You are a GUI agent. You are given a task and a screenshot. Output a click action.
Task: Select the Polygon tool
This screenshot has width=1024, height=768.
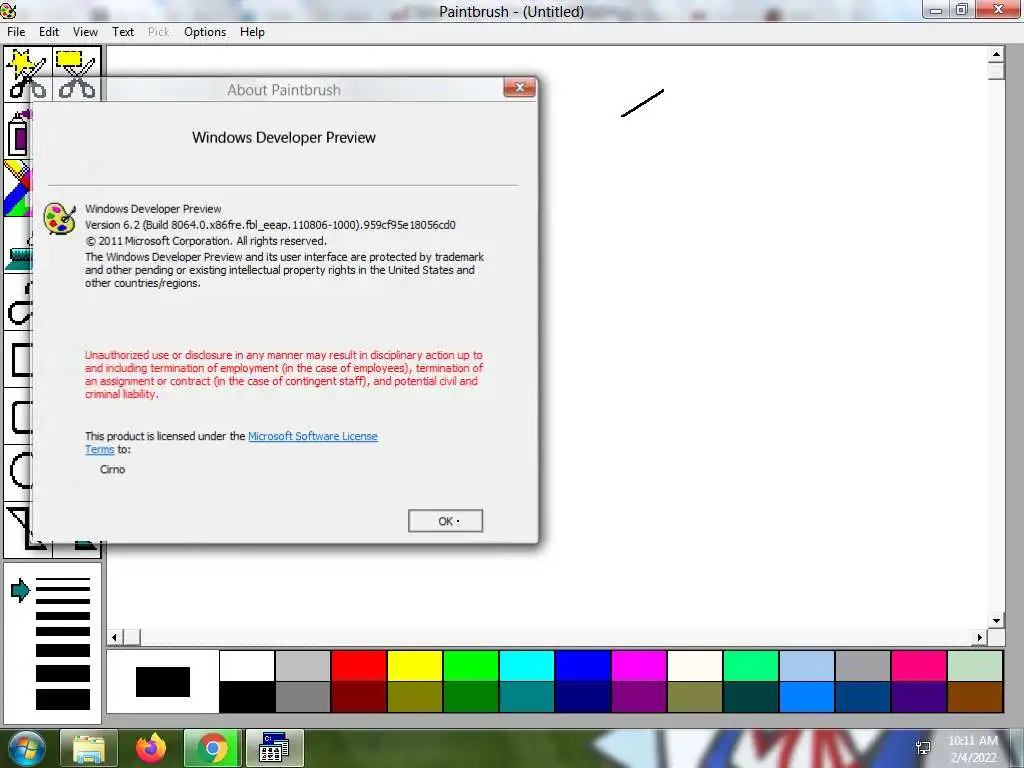point(18,529)
